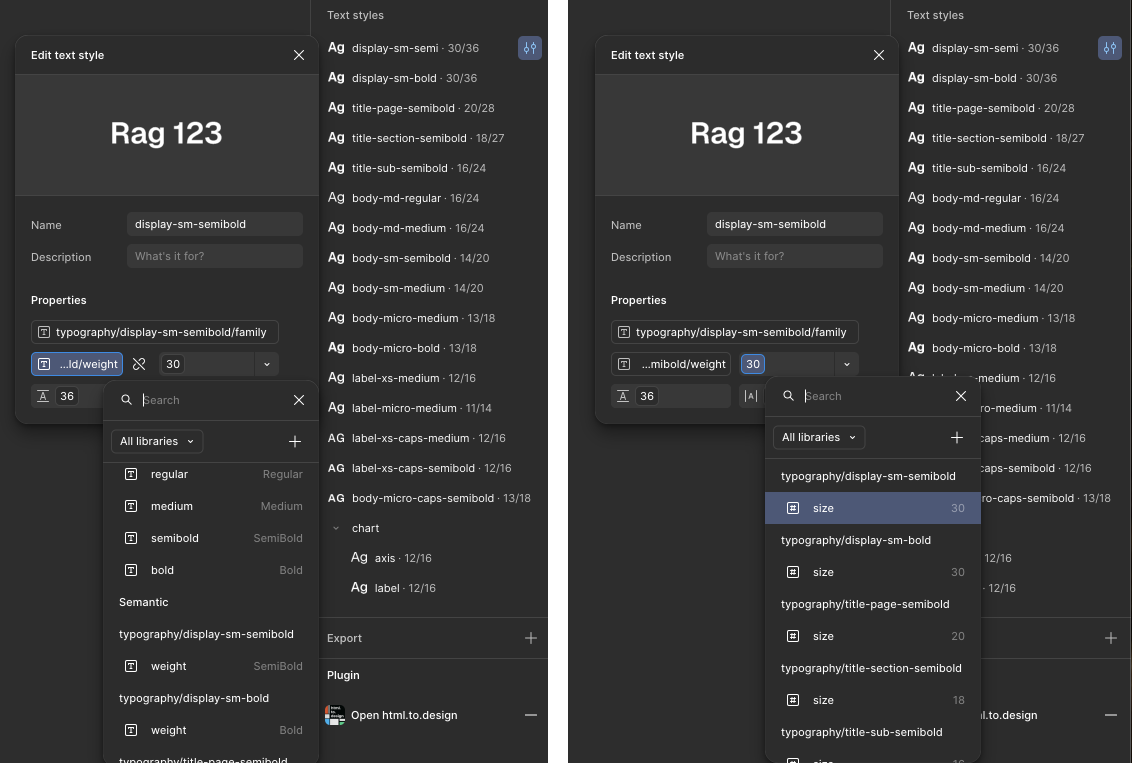Image resolution: width=1132 pixels, height=763 pixels.
Task: Click the line height icon next to 36
Action: pyautogui.click(x=43, y=396)
